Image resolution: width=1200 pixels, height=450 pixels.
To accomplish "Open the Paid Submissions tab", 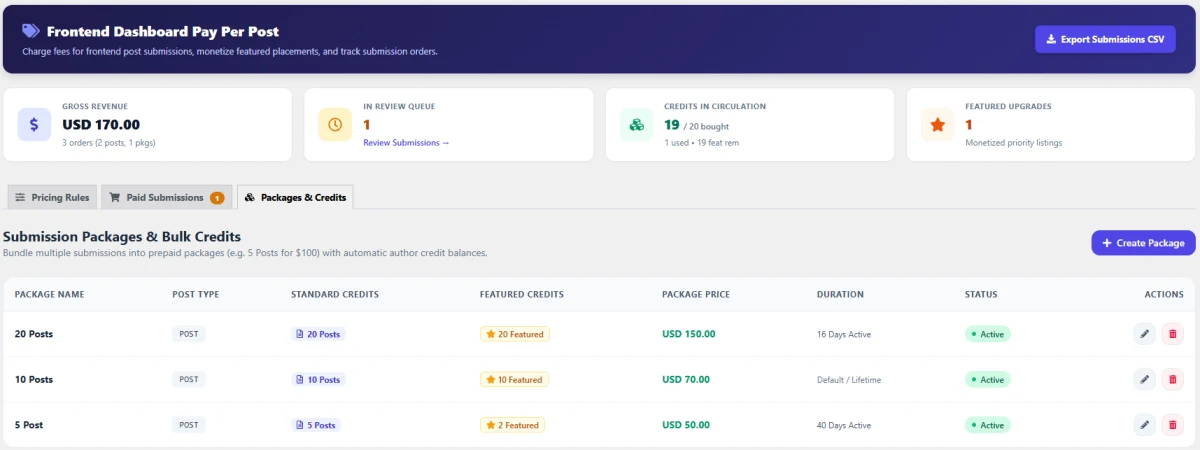I will pos(166,197).
